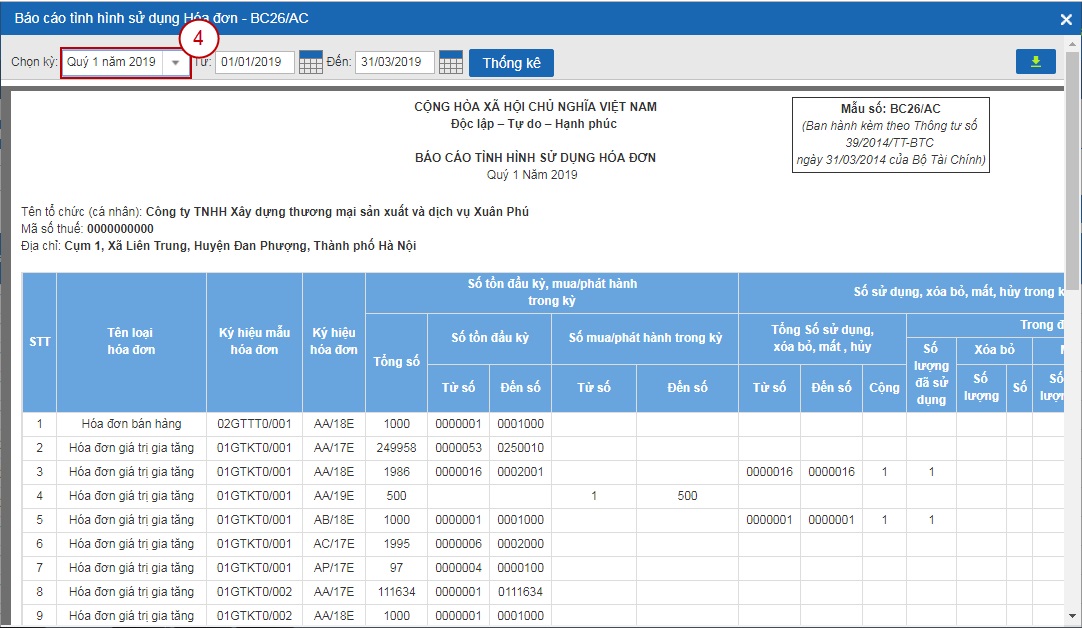Click 'Đến số' value '0002001' in row 3
This screenshot has width=1082, height=628.
520,472
